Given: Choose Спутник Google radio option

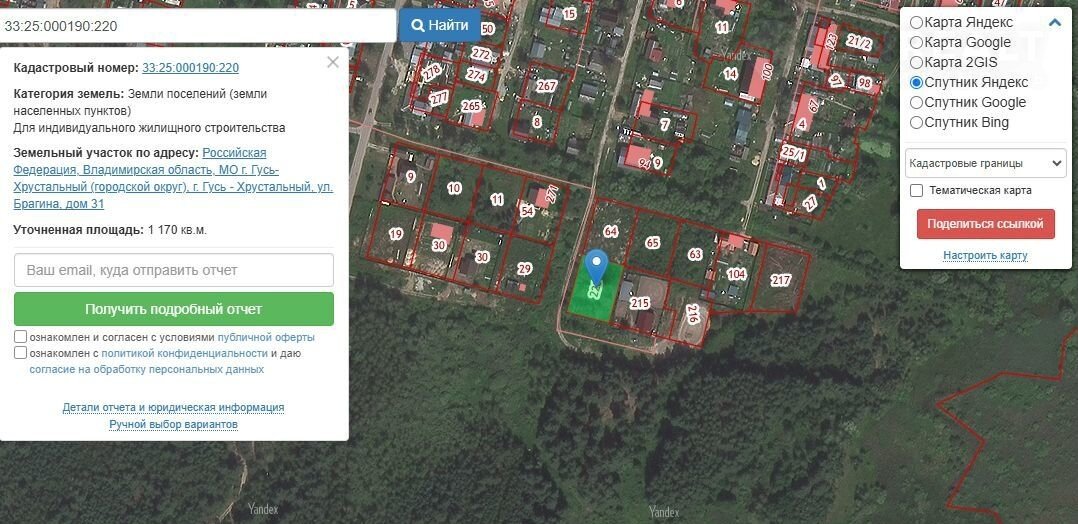Looking at the screenshot, I should (916, 102).
